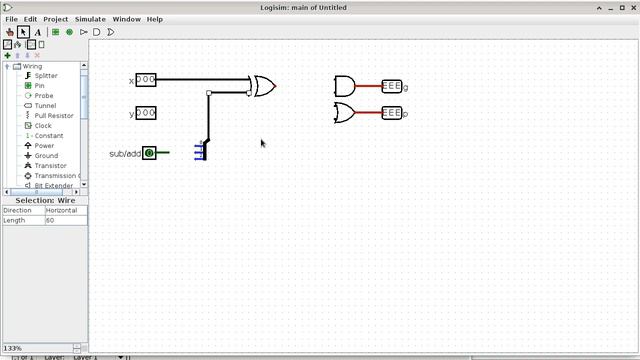Select Constant in Wiring library
This screenshot has width=640, height=360.
tap(49, 136)
